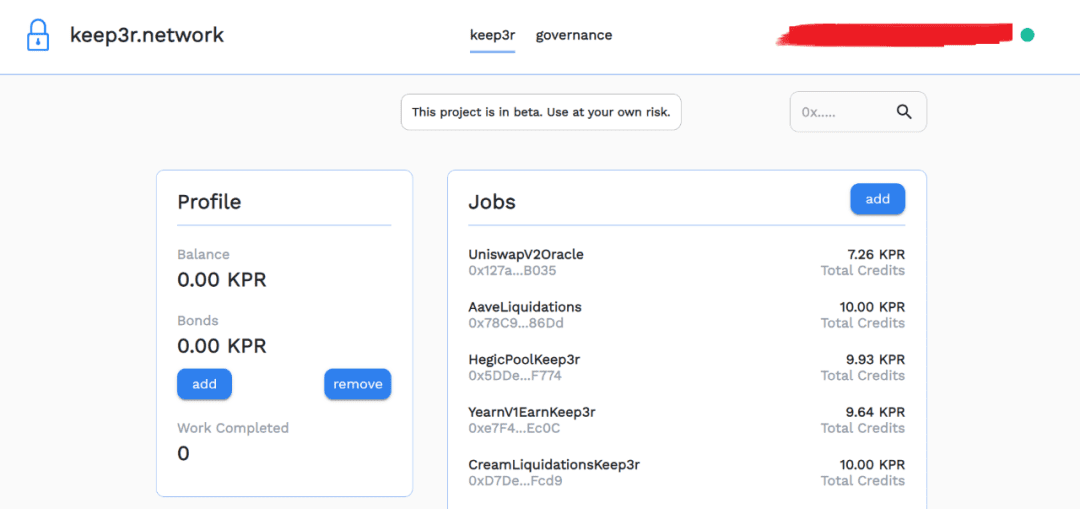Click the 9.64 KPR credits value
This screenshot has width=1080, height=509.
tap(875, 412)
